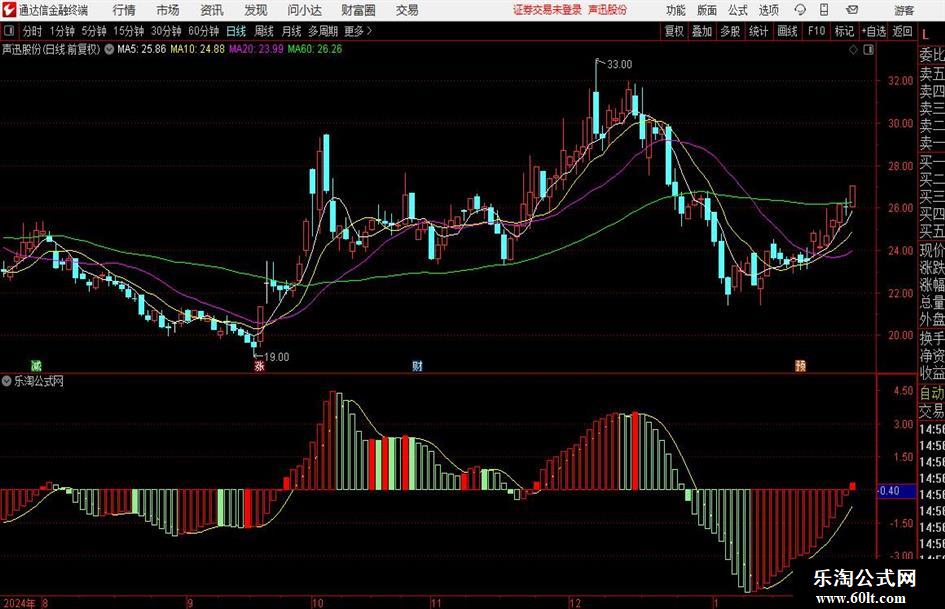Click the 声迅股份(日线 前复权) chart title

pyautogui.click(x=51, y=49)
